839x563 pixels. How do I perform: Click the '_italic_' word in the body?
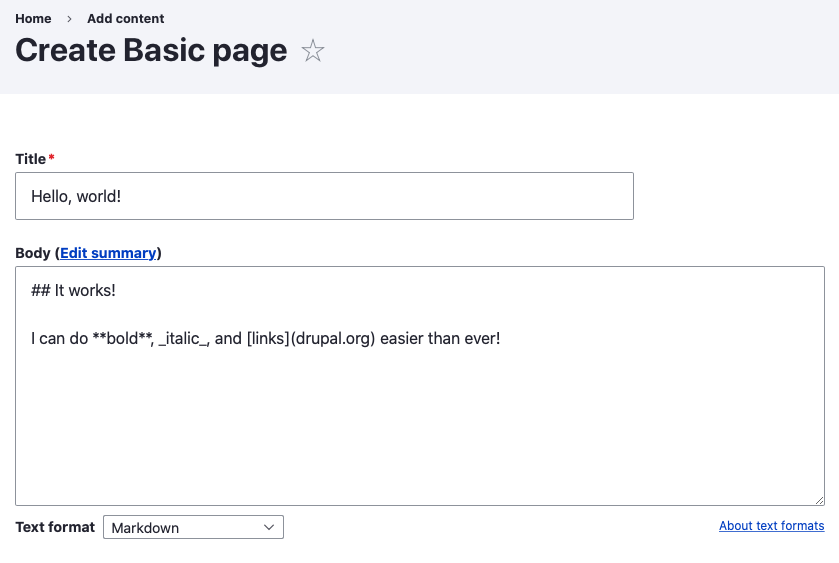[x=183, y=339]
